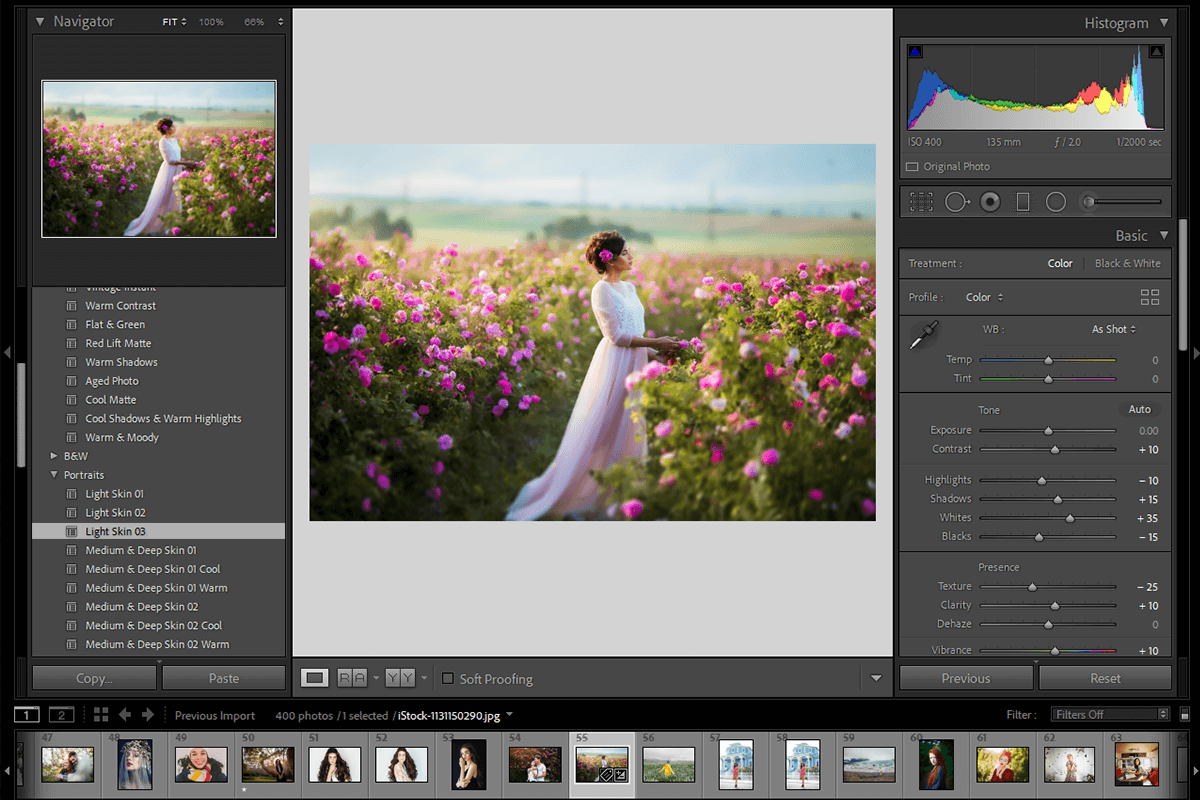
Task: Select the Red Eye Correction tool
Action: [990, 202]
